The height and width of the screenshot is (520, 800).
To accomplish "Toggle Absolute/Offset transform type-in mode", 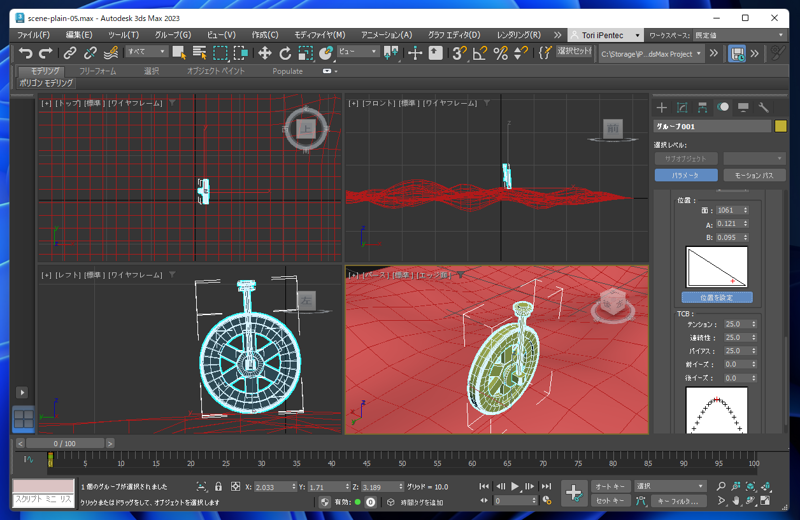I will point(235,486).
